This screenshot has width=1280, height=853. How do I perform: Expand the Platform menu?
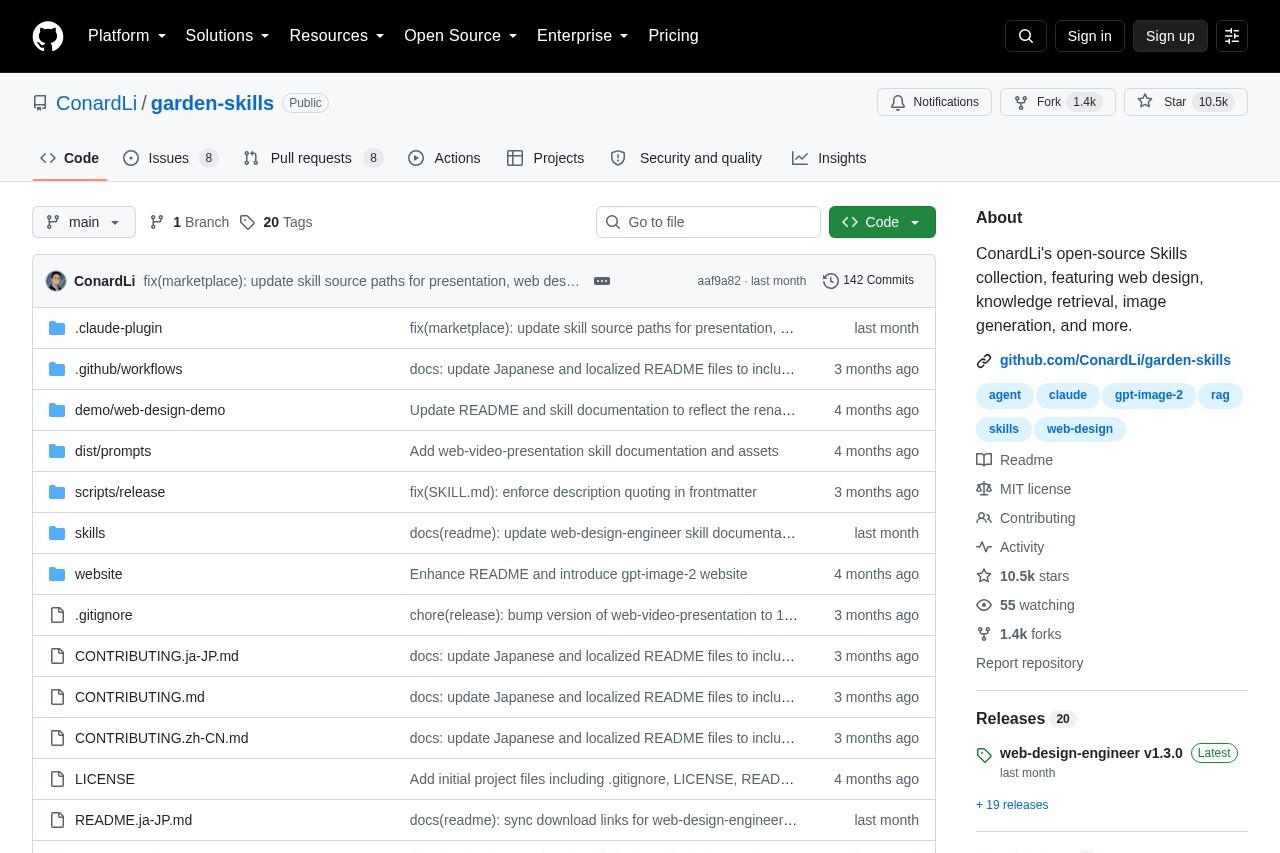click(127, 36)
